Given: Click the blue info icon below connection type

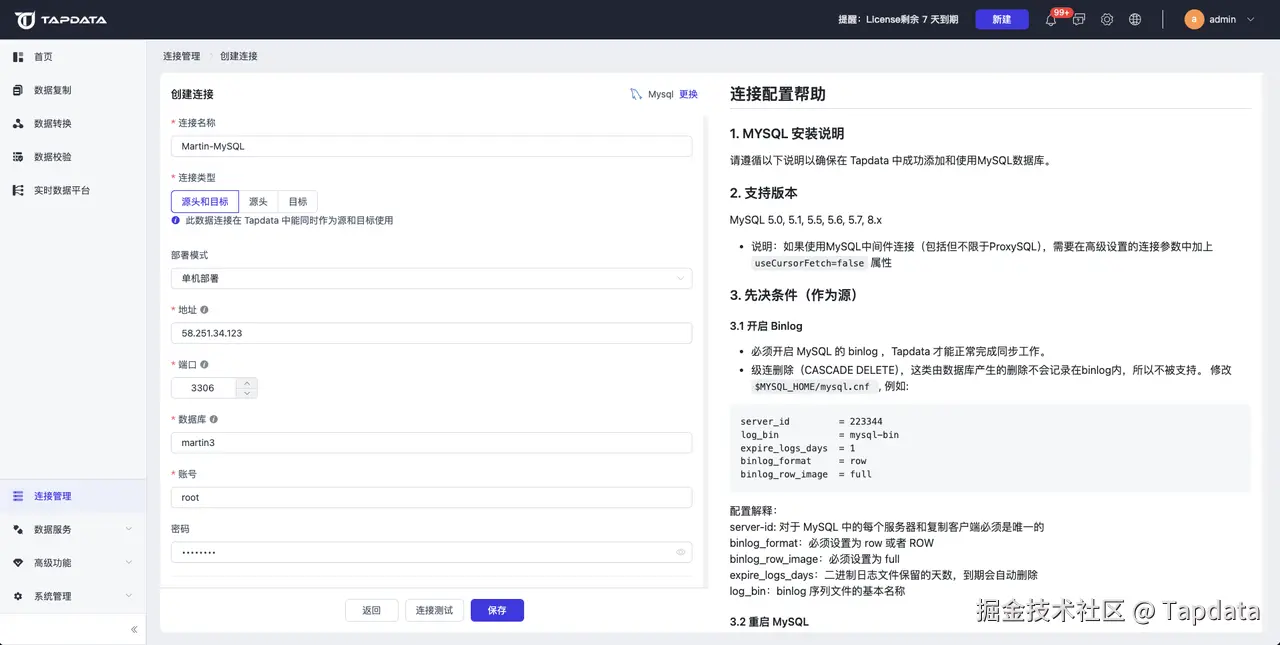Looking at the screenshot, I should tap(176, 220).
